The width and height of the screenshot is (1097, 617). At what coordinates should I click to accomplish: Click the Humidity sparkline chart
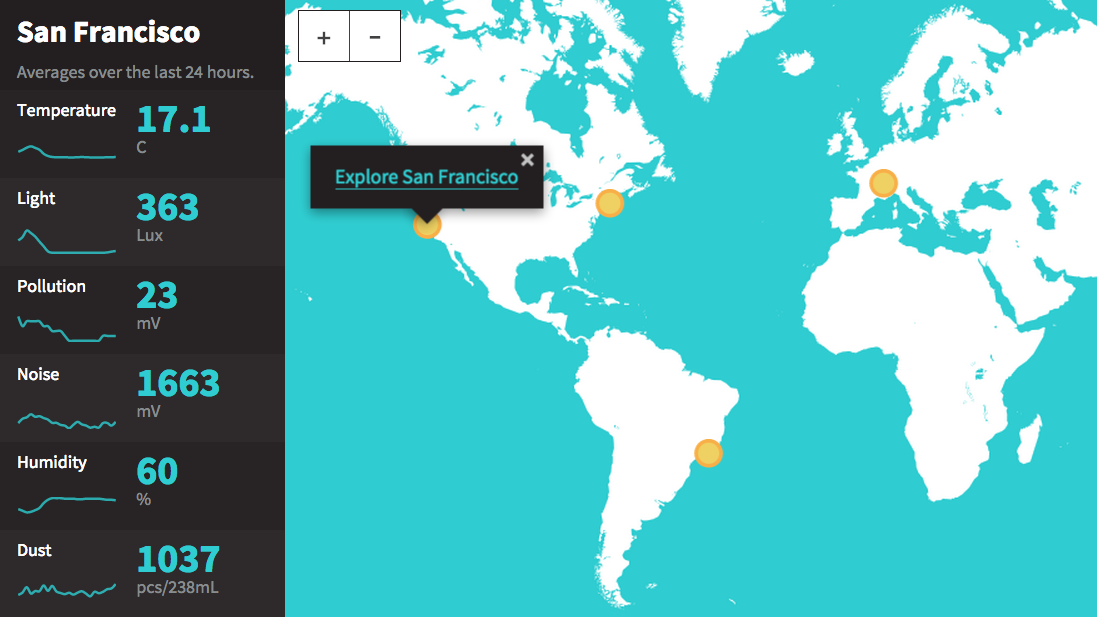coord(66,503)
